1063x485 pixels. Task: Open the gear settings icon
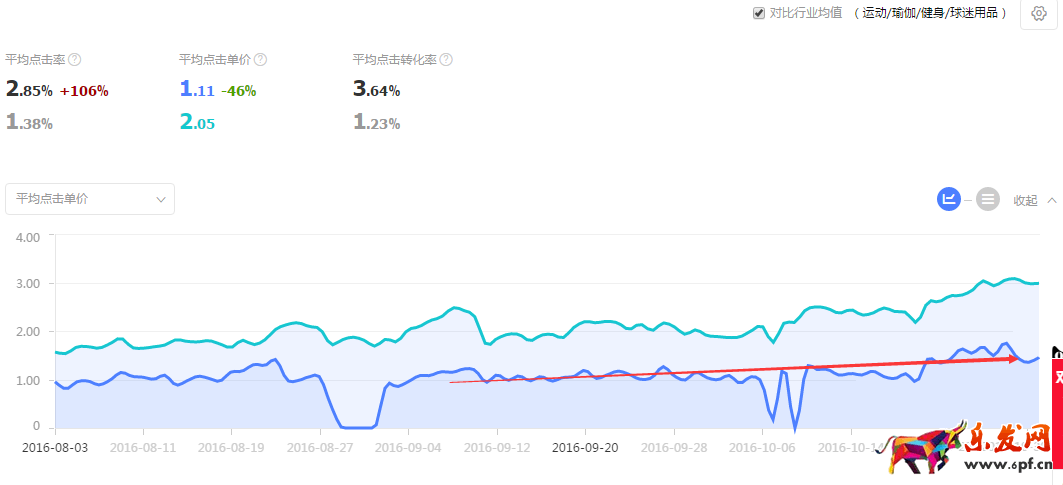1039,13
